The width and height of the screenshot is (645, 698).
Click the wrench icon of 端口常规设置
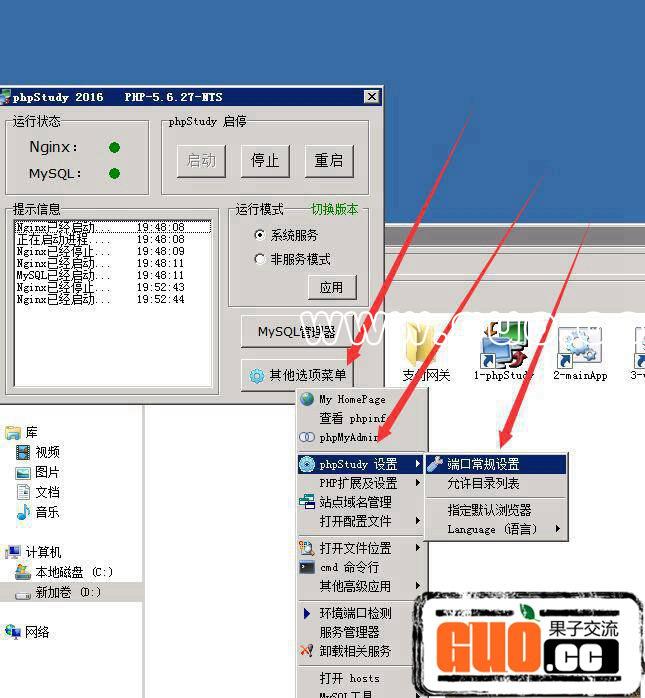click(x=435, y=464)
